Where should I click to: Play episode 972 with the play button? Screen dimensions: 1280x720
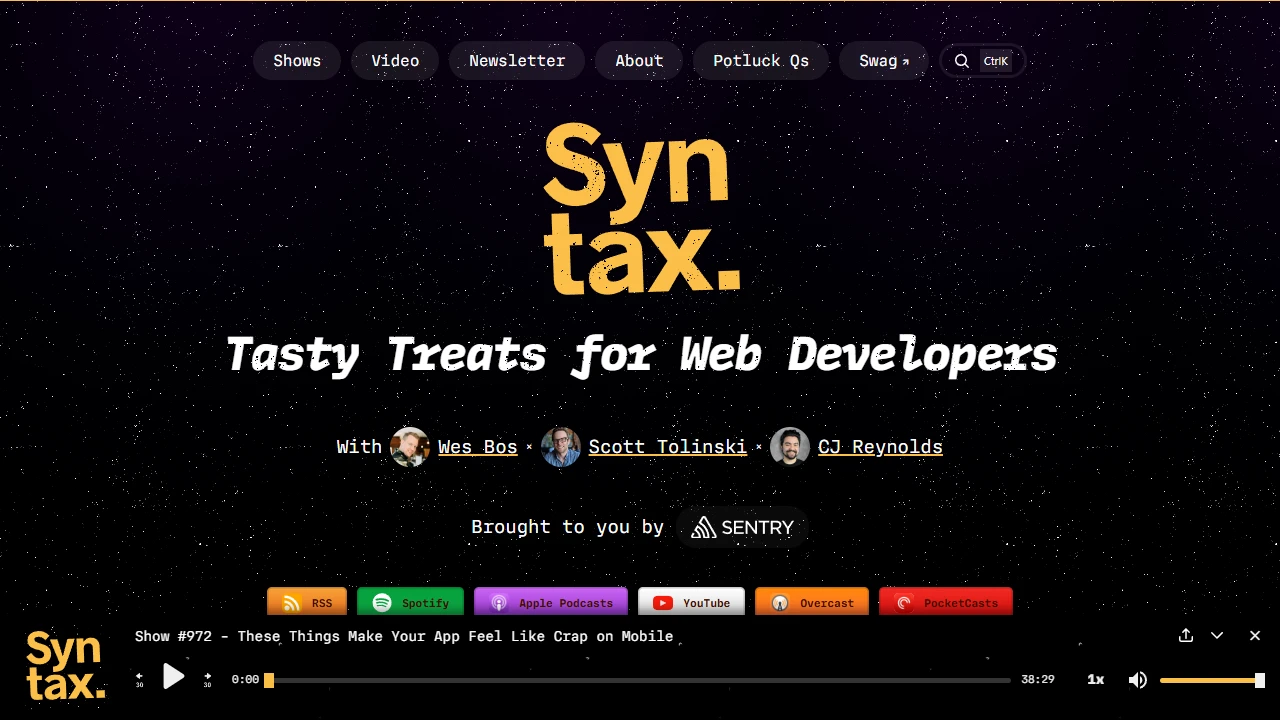[174, 677]
